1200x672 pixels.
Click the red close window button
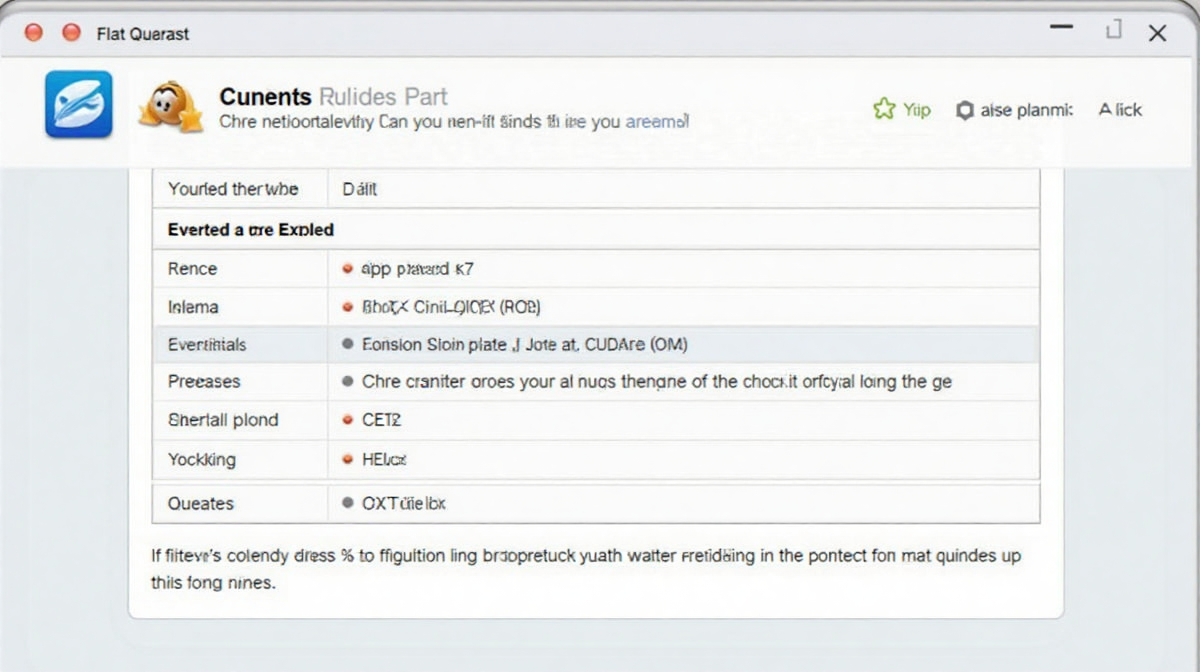34,33
